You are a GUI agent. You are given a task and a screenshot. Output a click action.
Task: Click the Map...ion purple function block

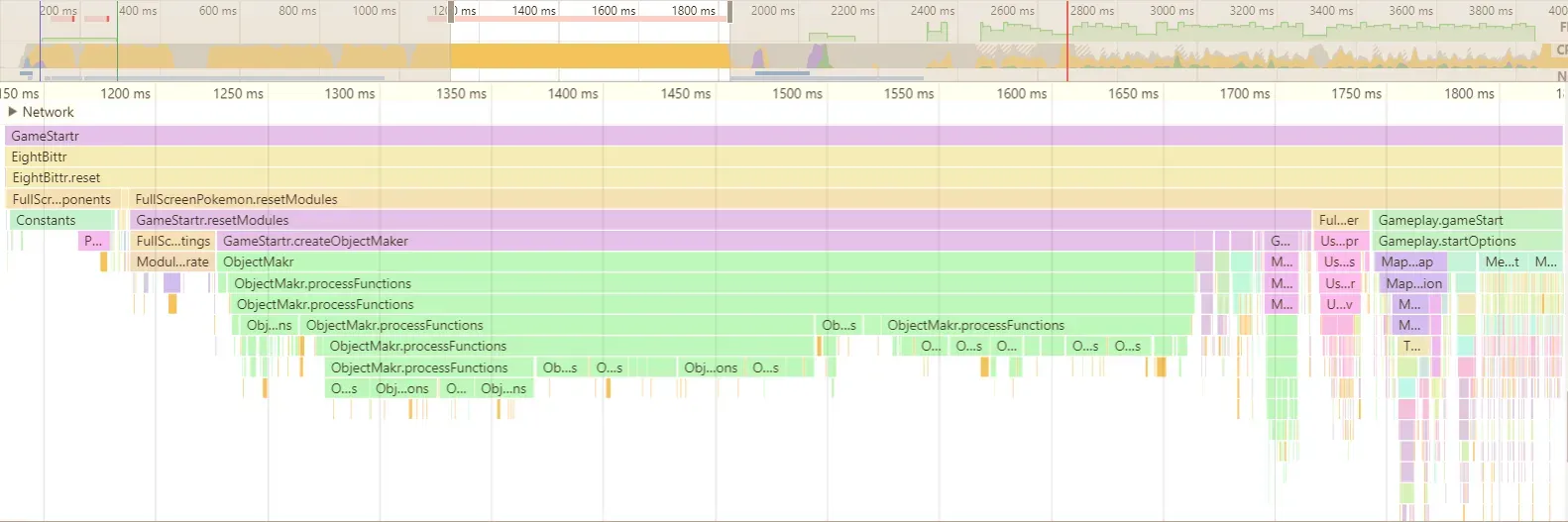pyautogui.click(x=1413, y=283)
